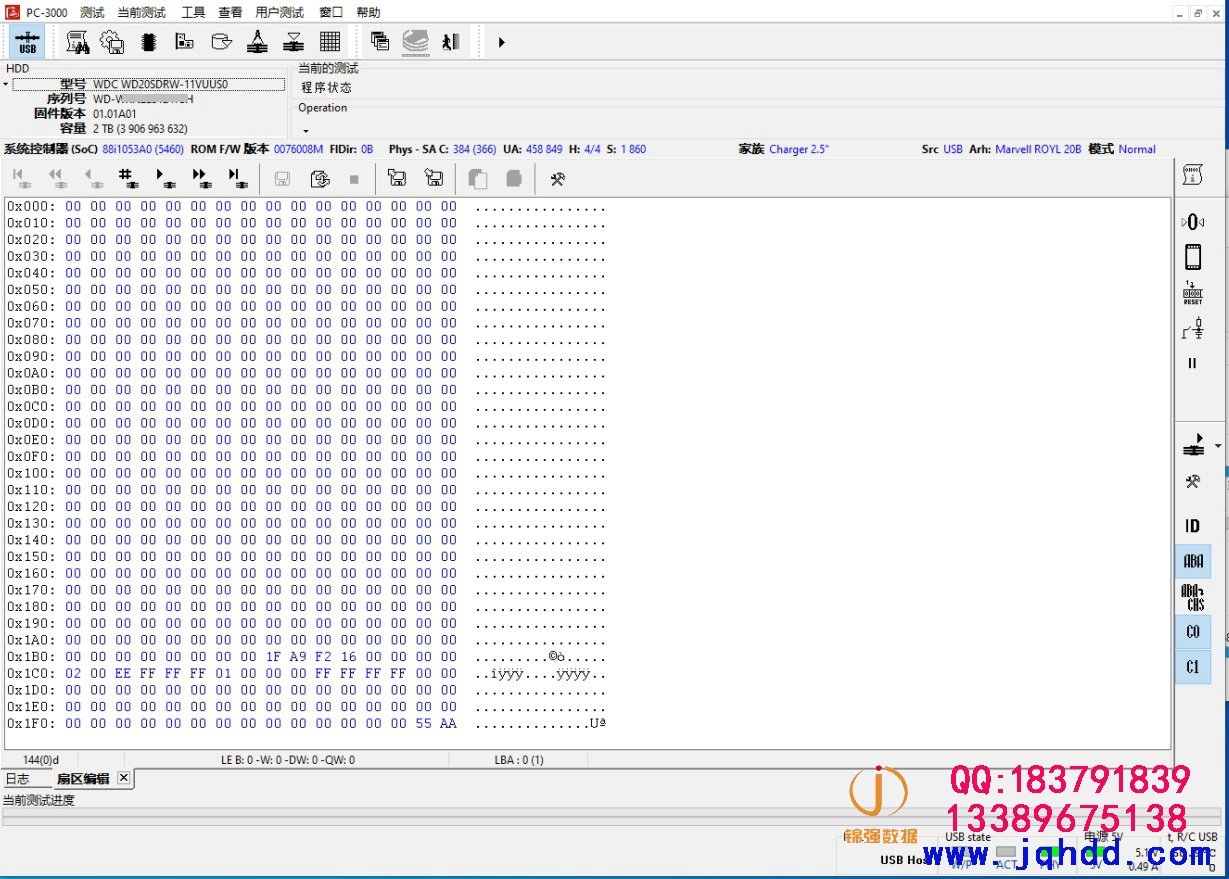This screenshot has height=879, width=1229.
Task: Click the LBA : 0 (1) status field
Action: click(x=519, y=760)
